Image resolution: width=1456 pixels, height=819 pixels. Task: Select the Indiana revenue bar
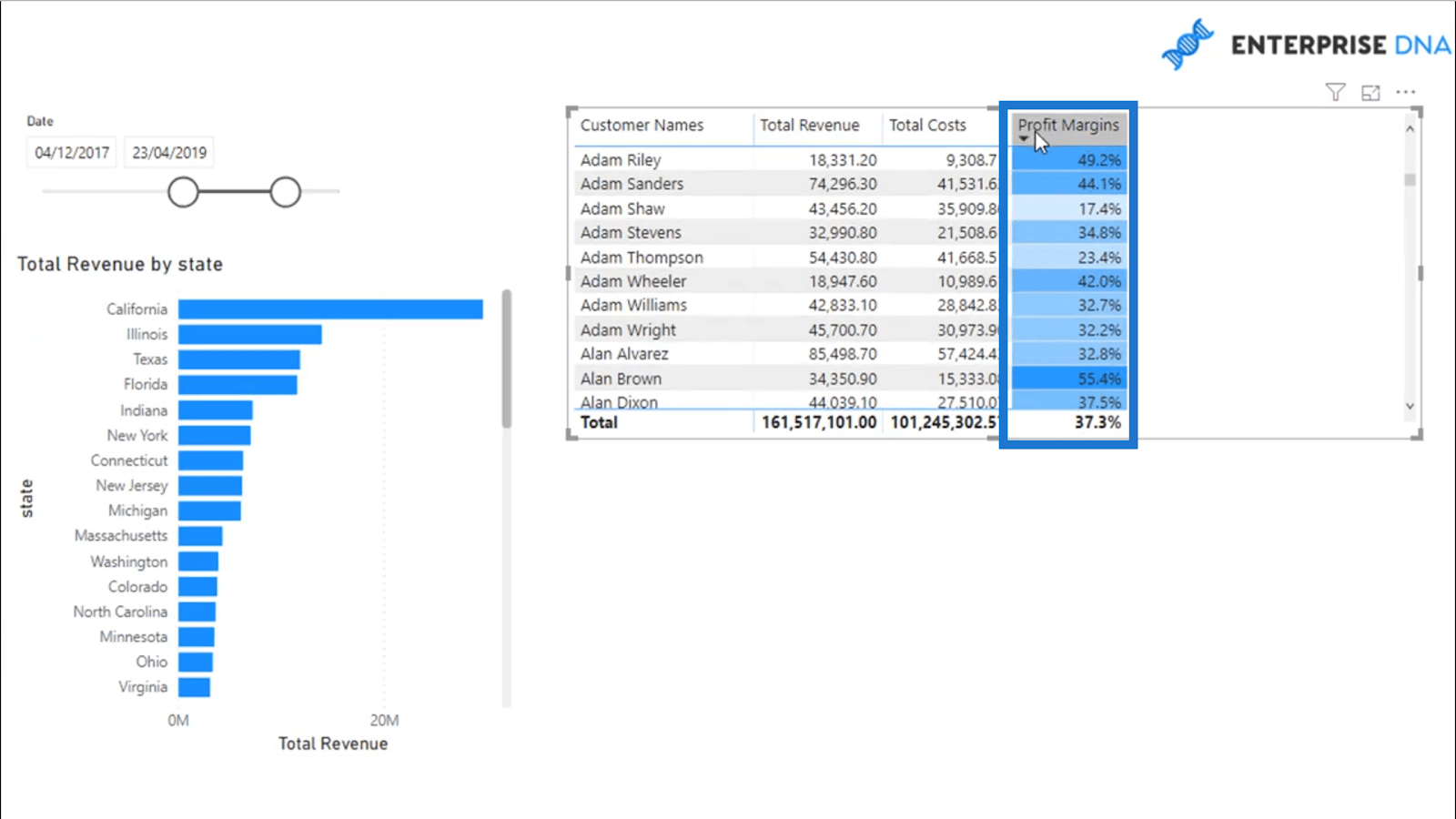coord(216,410)
